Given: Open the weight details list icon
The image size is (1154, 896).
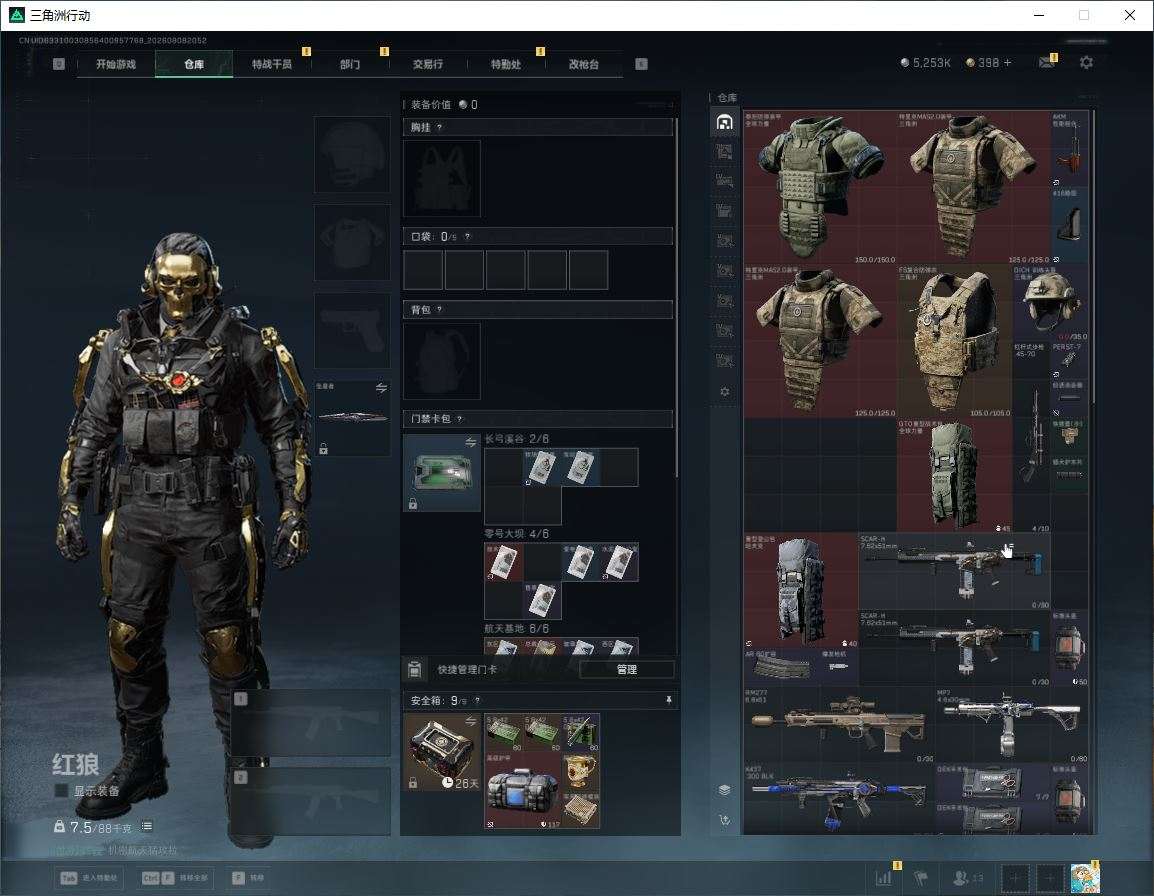Looking at the screenshot, I should (146, 826).
